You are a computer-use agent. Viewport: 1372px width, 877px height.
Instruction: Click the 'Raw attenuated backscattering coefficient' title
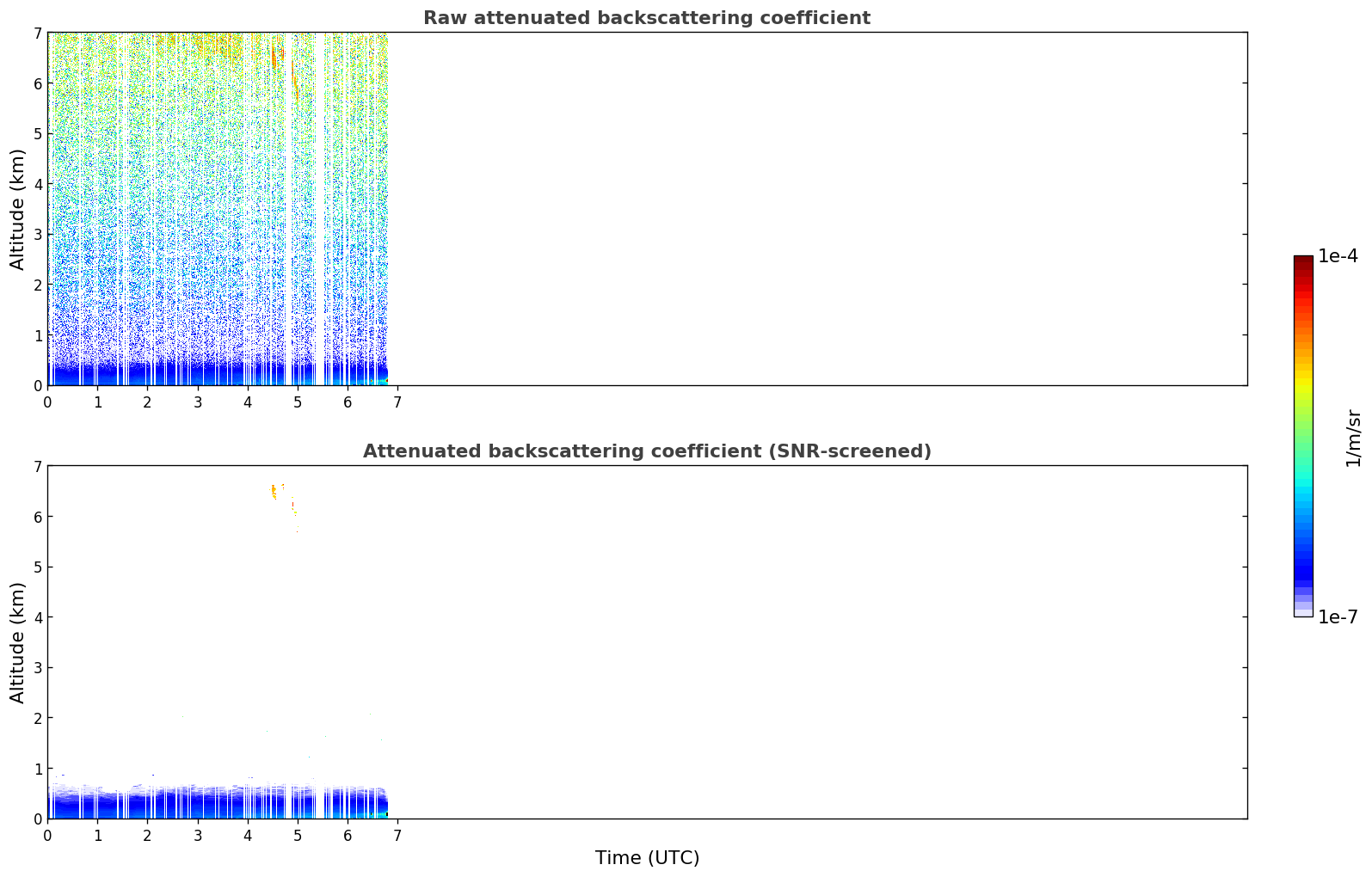pos(646,18)
